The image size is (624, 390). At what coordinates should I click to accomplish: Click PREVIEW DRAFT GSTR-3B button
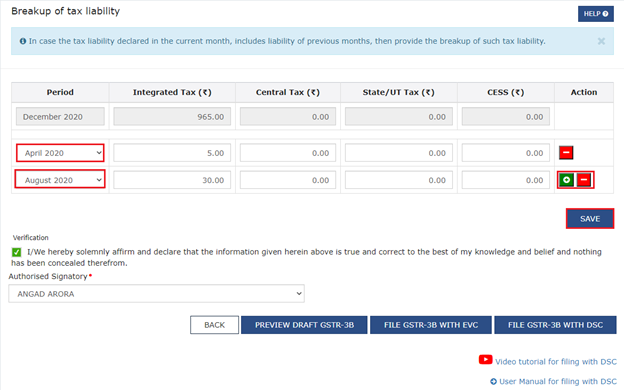(x=304, y=325)
